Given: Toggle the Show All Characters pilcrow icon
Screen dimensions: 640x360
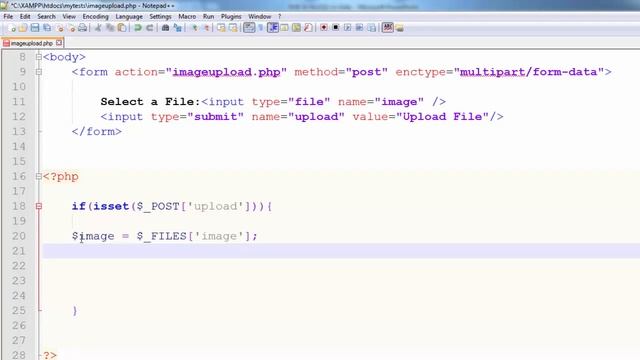Looking at the screenshot, I should click(261, 28).
